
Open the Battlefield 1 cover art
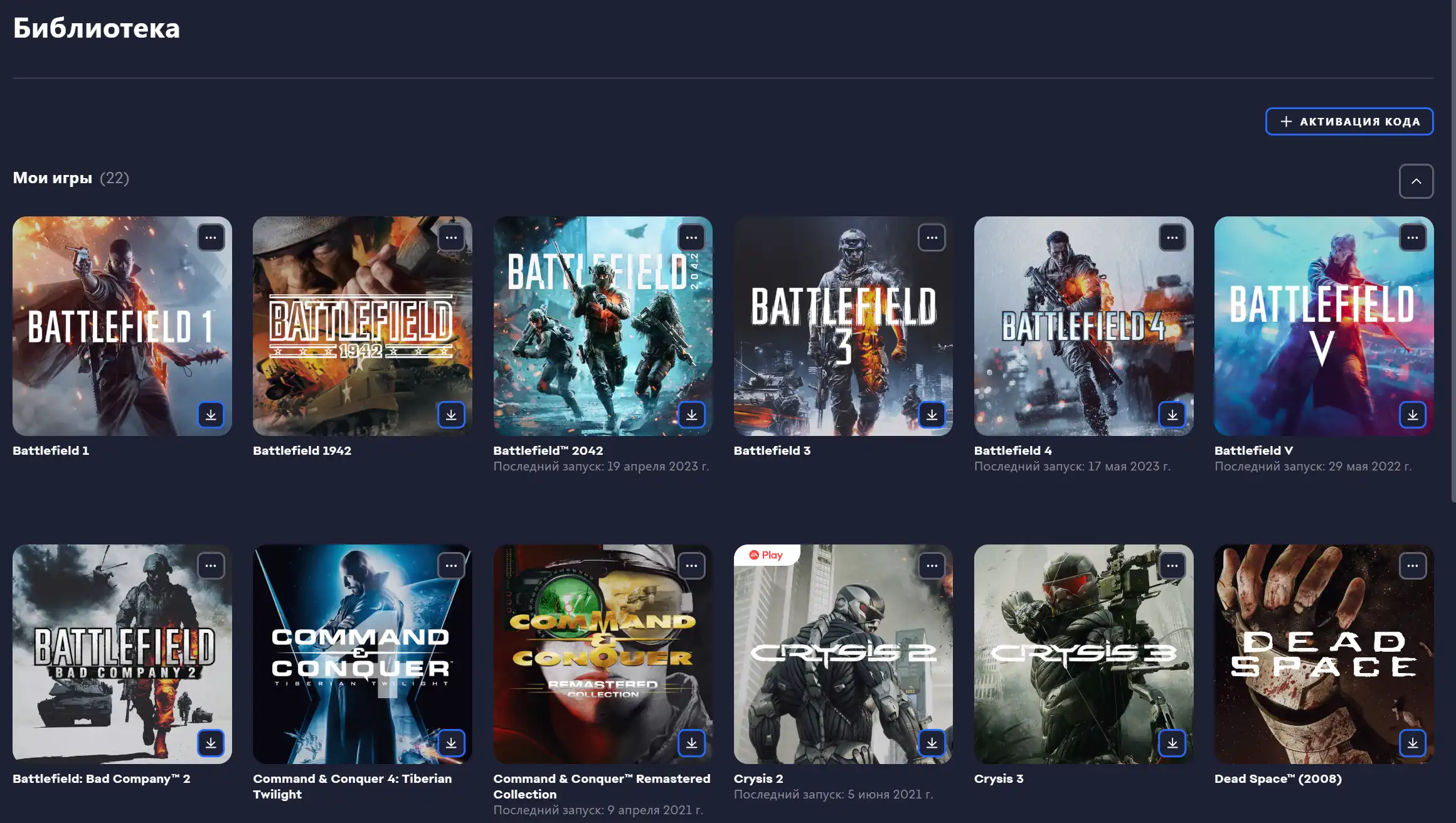pos(122,326)
